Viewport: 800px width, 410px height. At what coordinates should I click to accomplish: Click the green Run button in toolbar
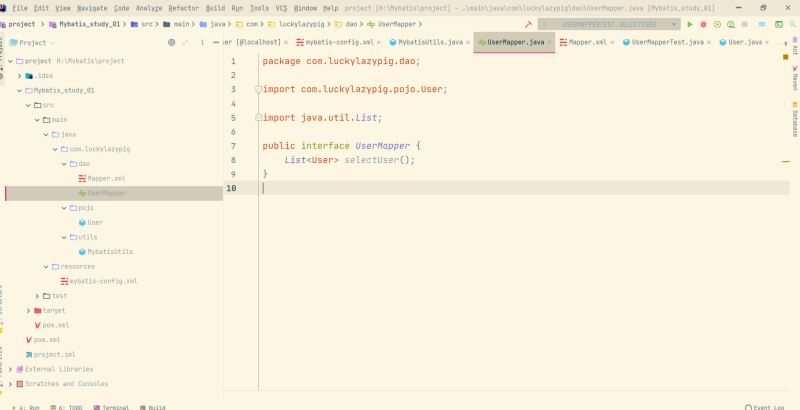pyautogui.click(x=689, y=24)
